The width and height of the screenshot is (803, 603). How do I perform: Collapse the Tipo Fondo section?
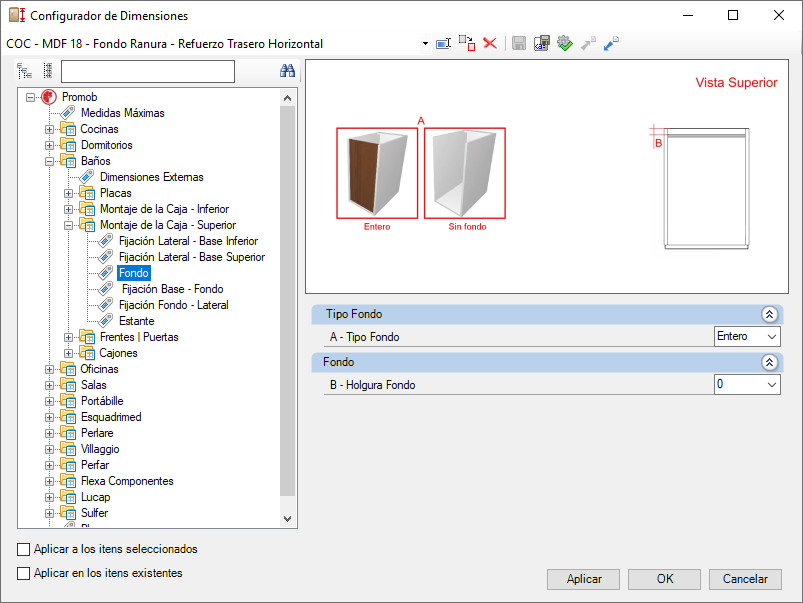769,314
